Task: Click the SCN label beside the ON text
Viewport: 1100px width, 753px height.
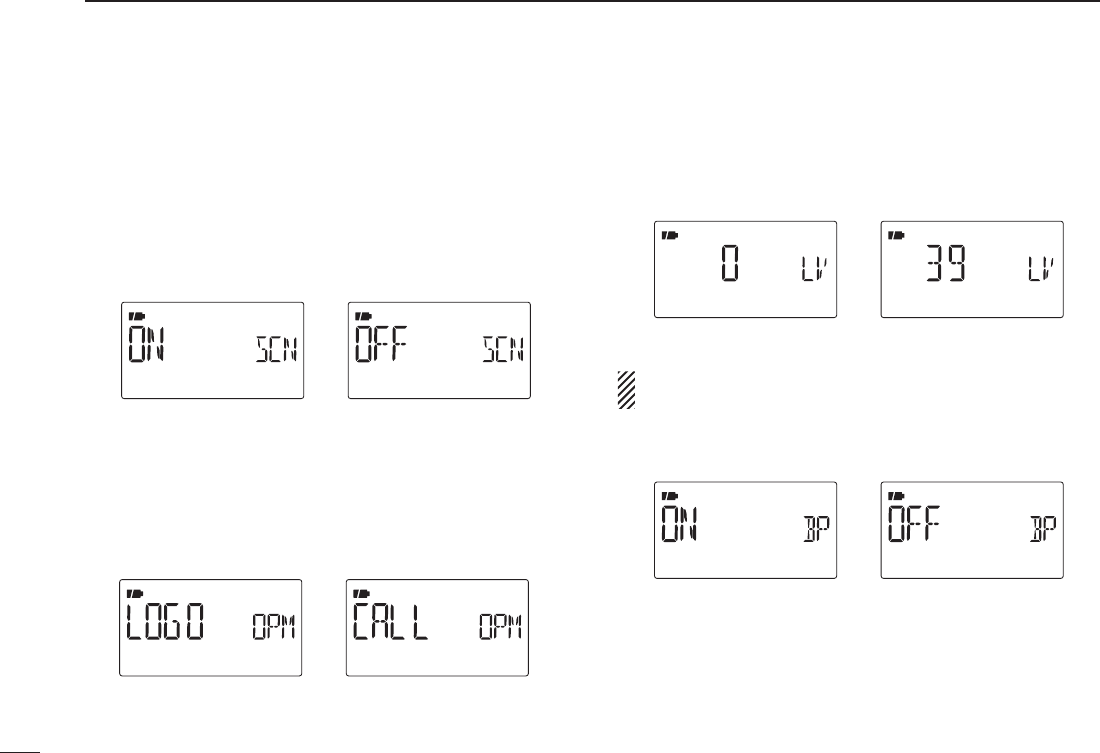Action: click(276, 349)
